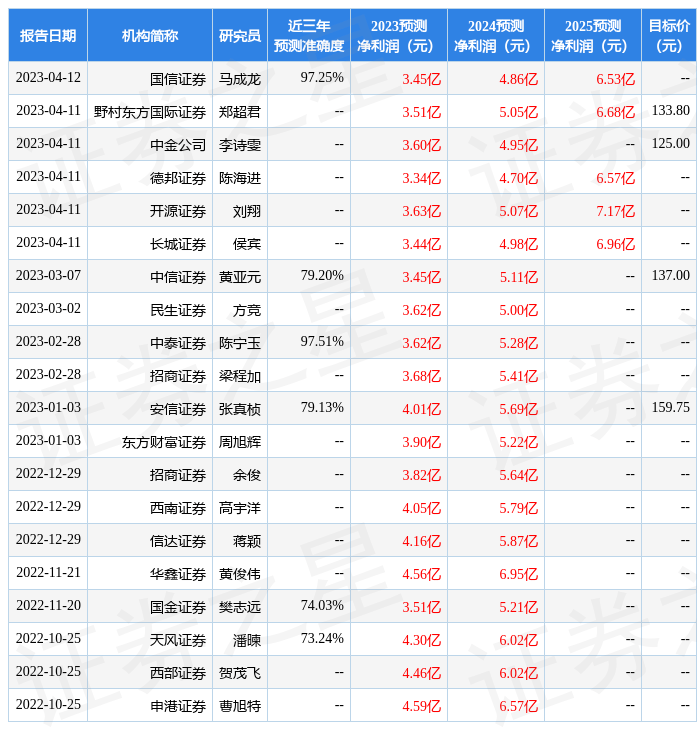
Task: Click 6.57亿 in the 德邦证券 row
Action: [x=616, y=178]
